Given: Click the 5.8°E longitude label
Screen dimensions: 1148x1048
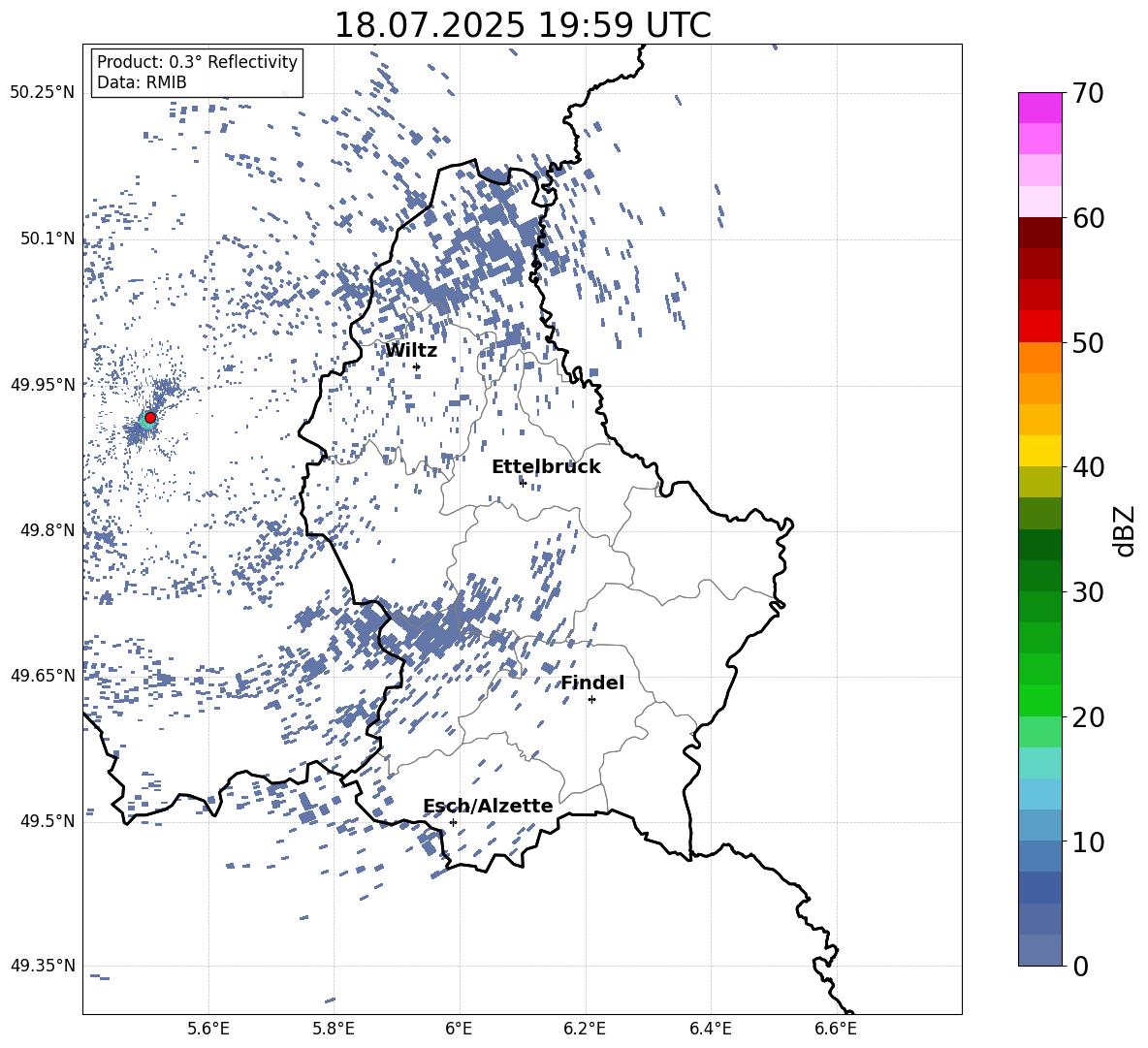Looking at the screenshot, I should coord(334,1029).
